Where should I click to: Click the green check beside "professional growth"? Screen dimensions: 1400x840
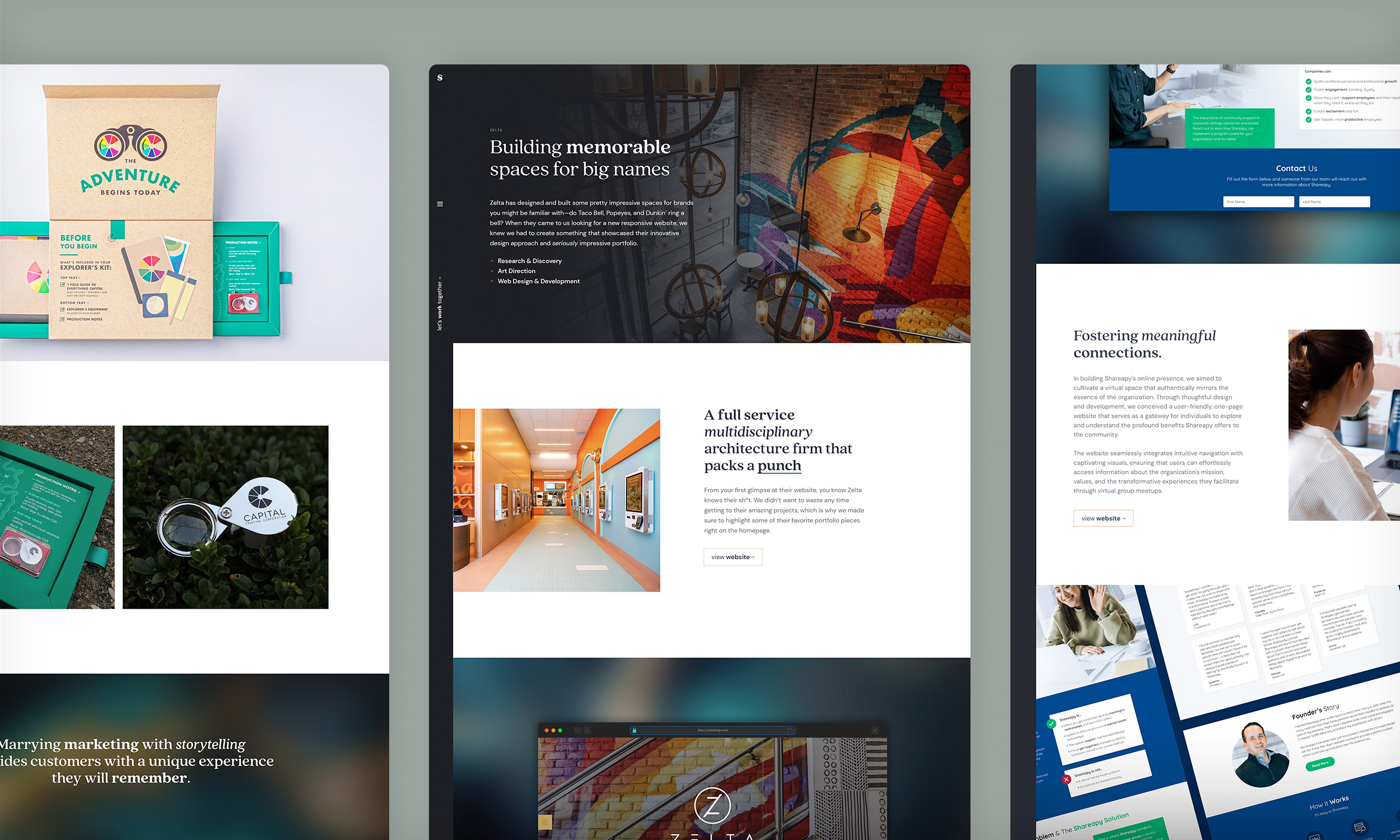pyautogui.click(x=1308, y=82)
